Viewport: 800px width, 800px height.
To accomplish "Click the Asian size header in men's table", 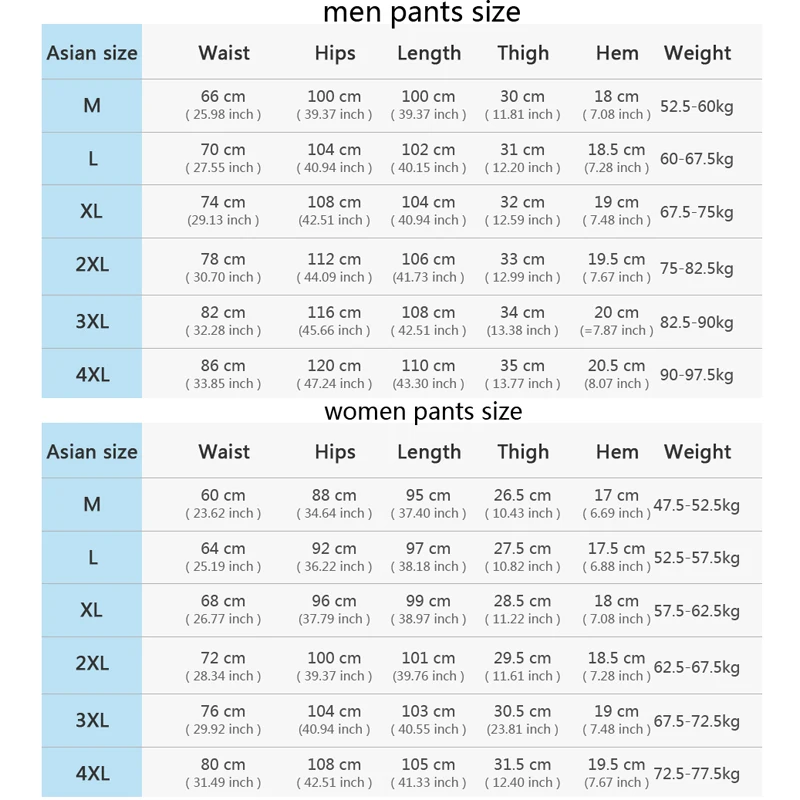I will point(92,53).
